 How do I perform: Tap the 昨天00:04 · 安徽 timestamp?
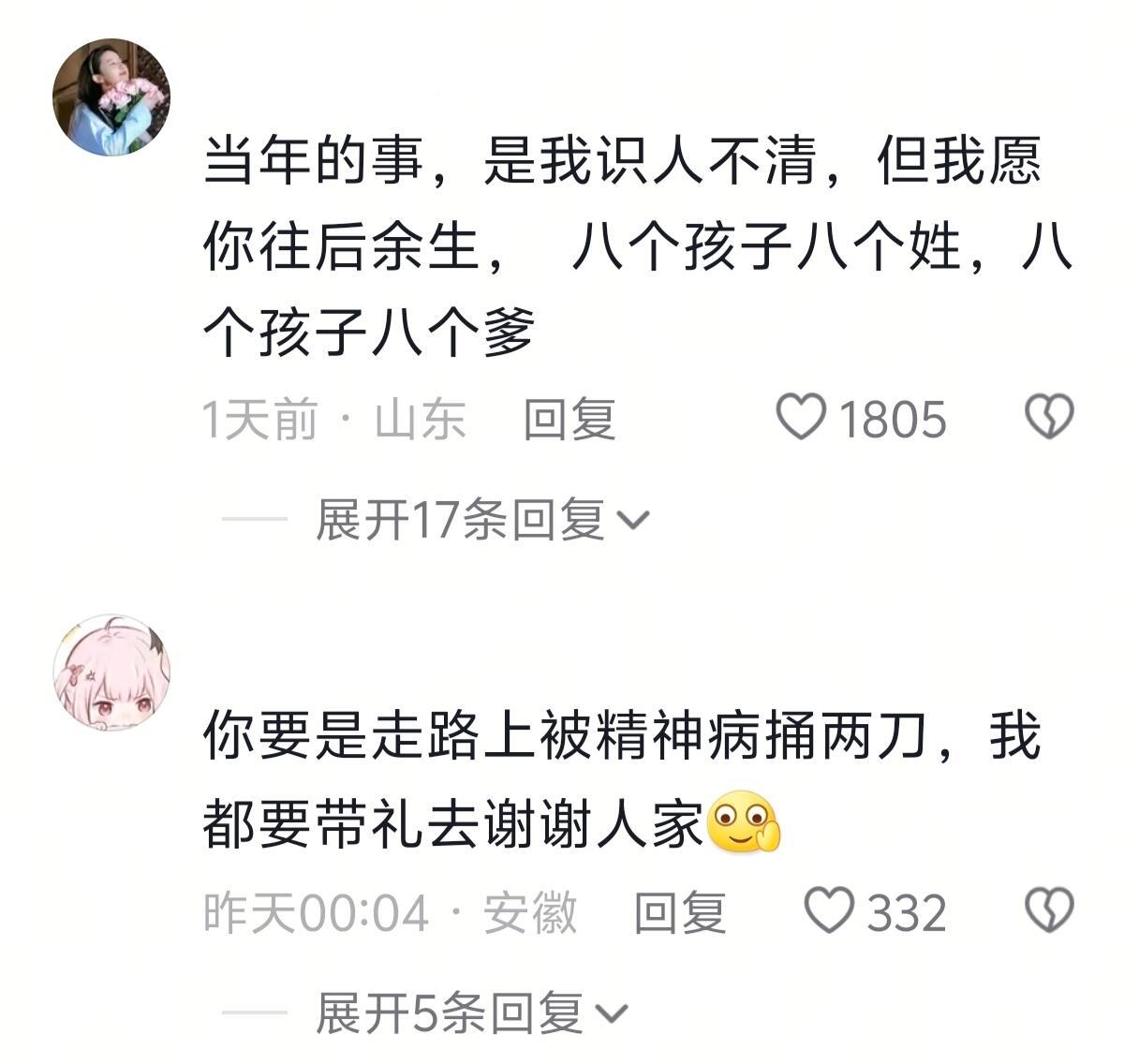390,912
